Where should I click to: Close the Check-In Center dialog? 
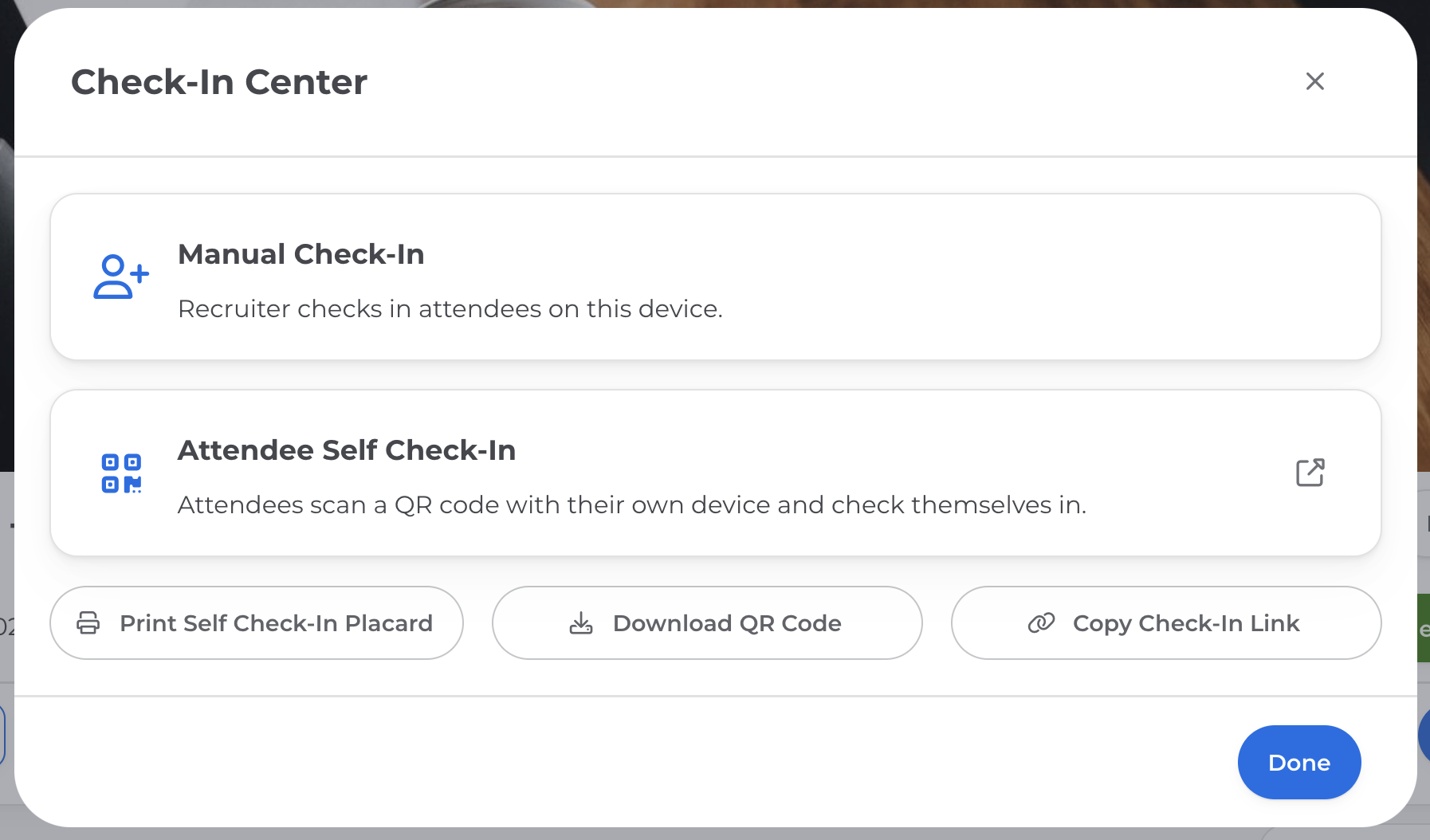(x=1314, y=81)
